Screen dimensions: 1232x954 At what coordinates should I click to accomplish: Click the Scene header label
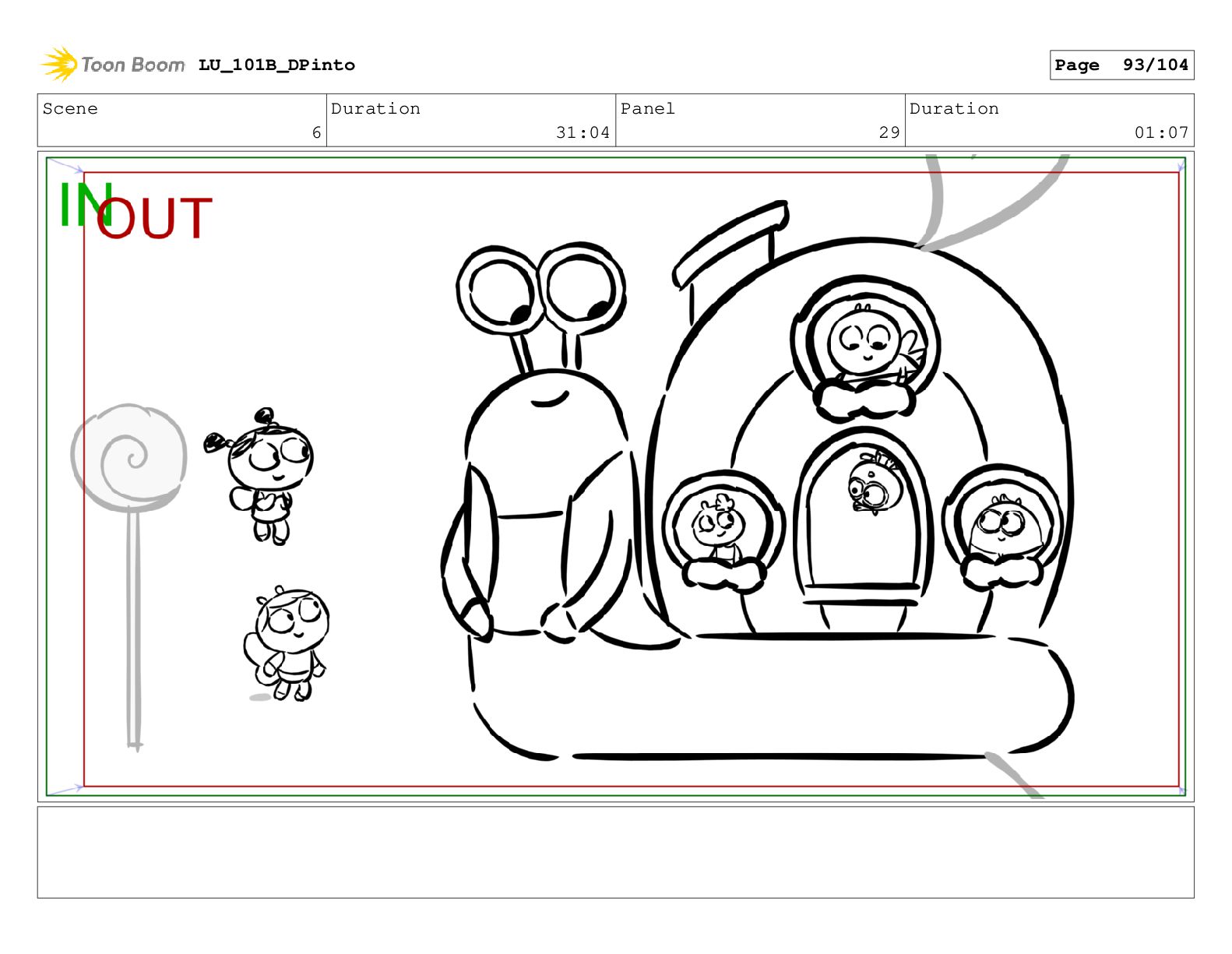click(70, 109)
